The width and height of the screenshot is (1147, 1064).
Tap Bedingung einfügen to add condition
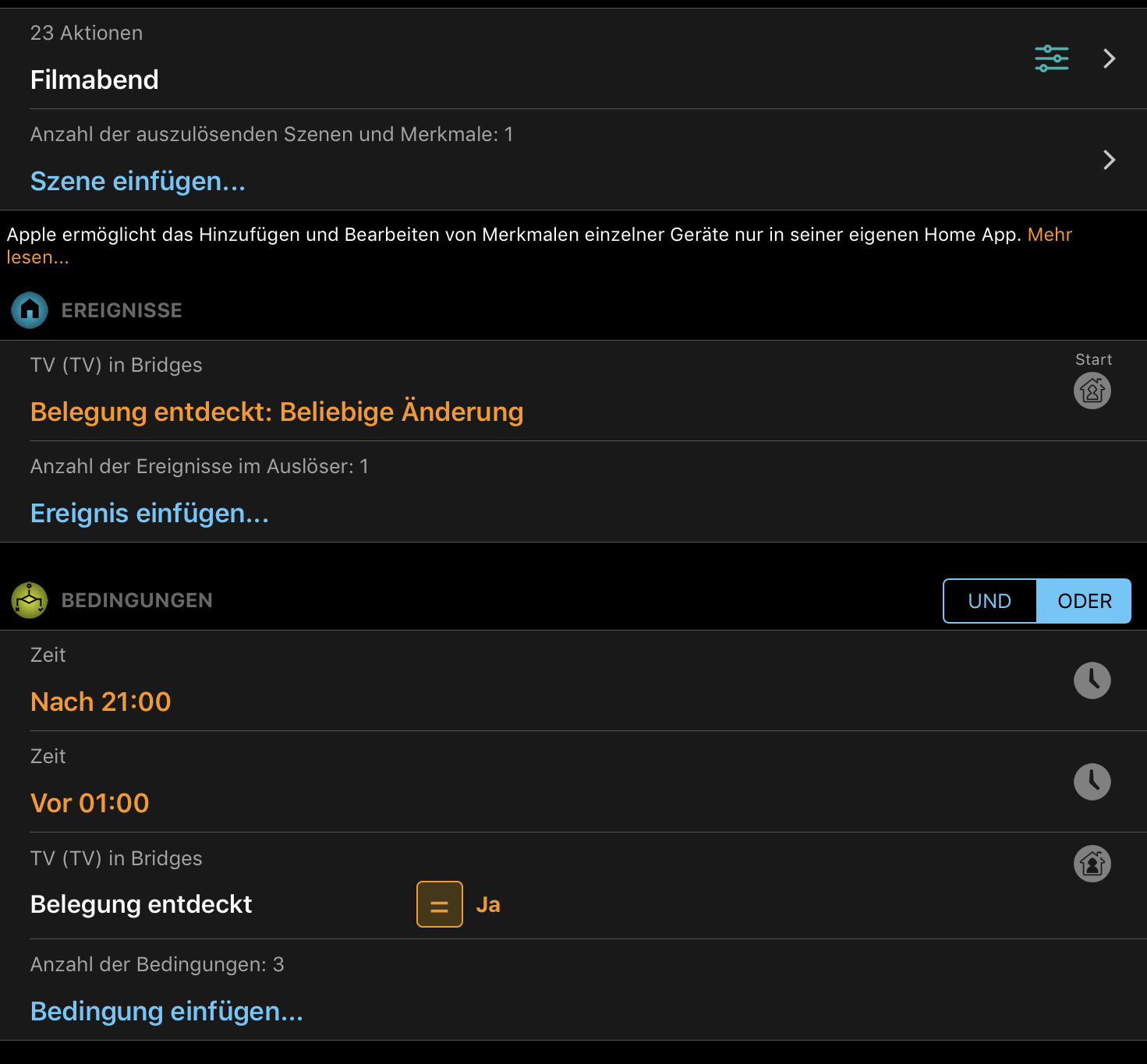click(x=166, y=1012)
